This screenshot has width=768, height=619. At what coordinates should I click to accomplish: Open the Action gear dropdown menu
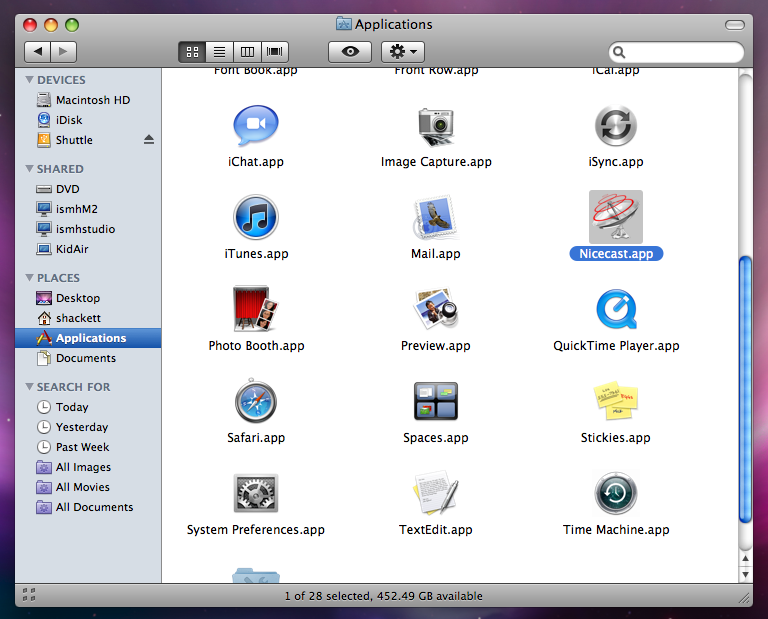click(403, 51)
